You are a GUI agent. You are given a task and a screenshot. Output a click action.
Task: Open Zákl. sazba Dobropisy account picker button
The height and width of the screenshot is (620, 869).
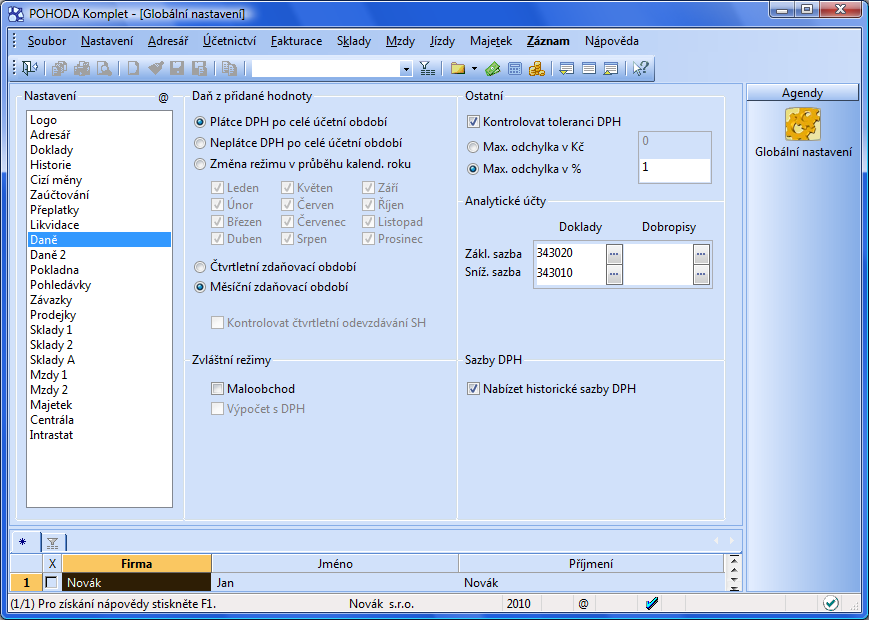pos(701,254)
